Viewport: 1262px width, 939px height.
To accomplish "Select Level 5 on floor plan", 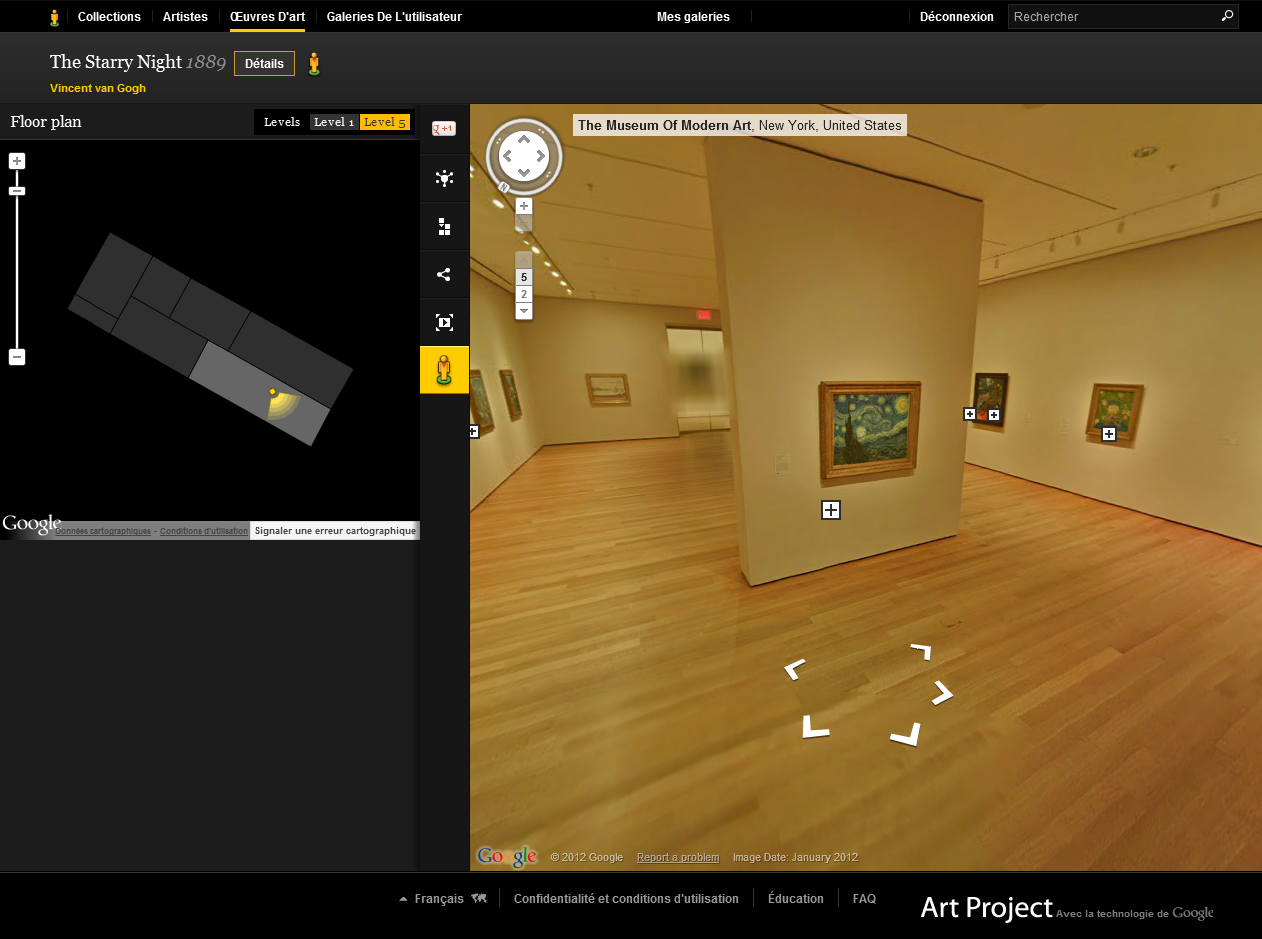I will tap(385, 122).
